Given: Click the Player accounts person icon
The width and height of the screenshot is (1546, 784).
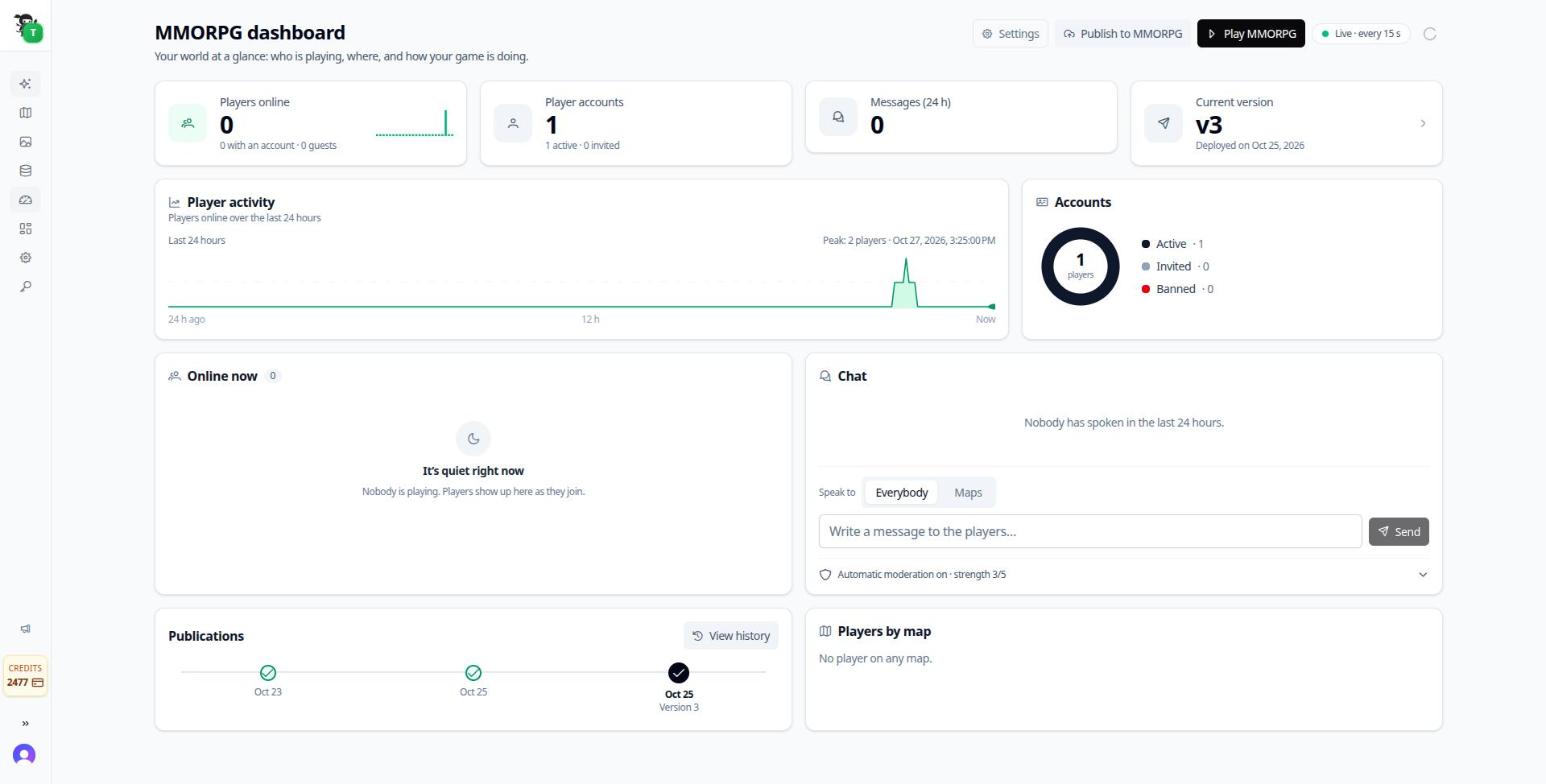Looking at the screenshot, I should (512, 123).
